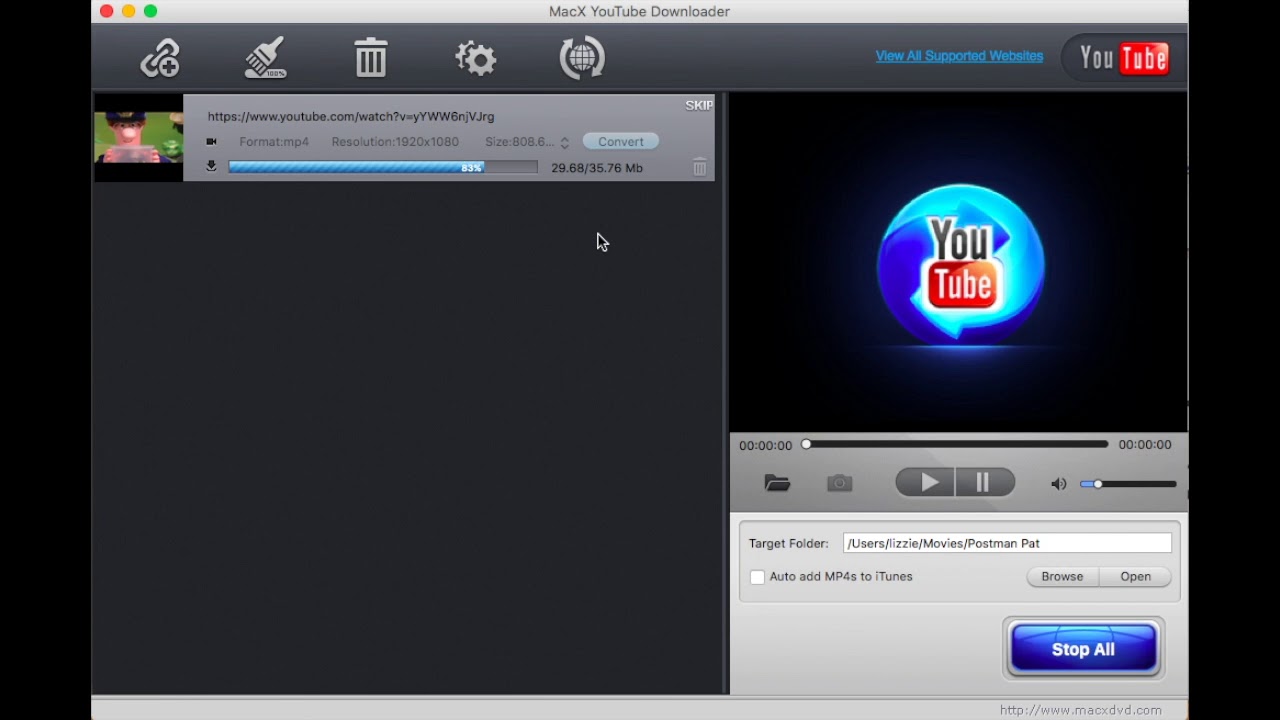Click the Play button in player
The height and width of the screenshot is (720, 1280).
925,483
